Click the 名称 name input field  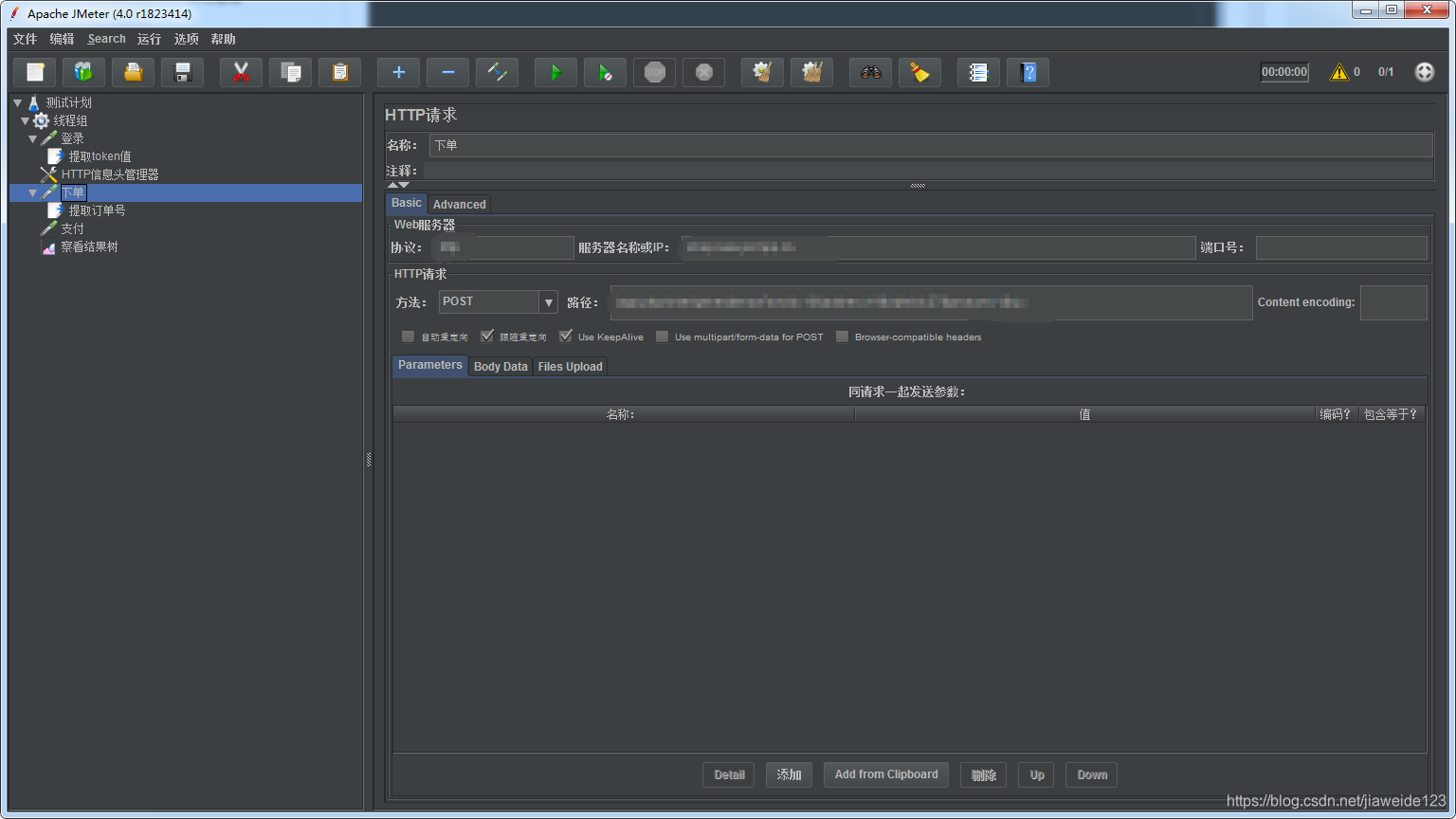click(x=931, y=145)
